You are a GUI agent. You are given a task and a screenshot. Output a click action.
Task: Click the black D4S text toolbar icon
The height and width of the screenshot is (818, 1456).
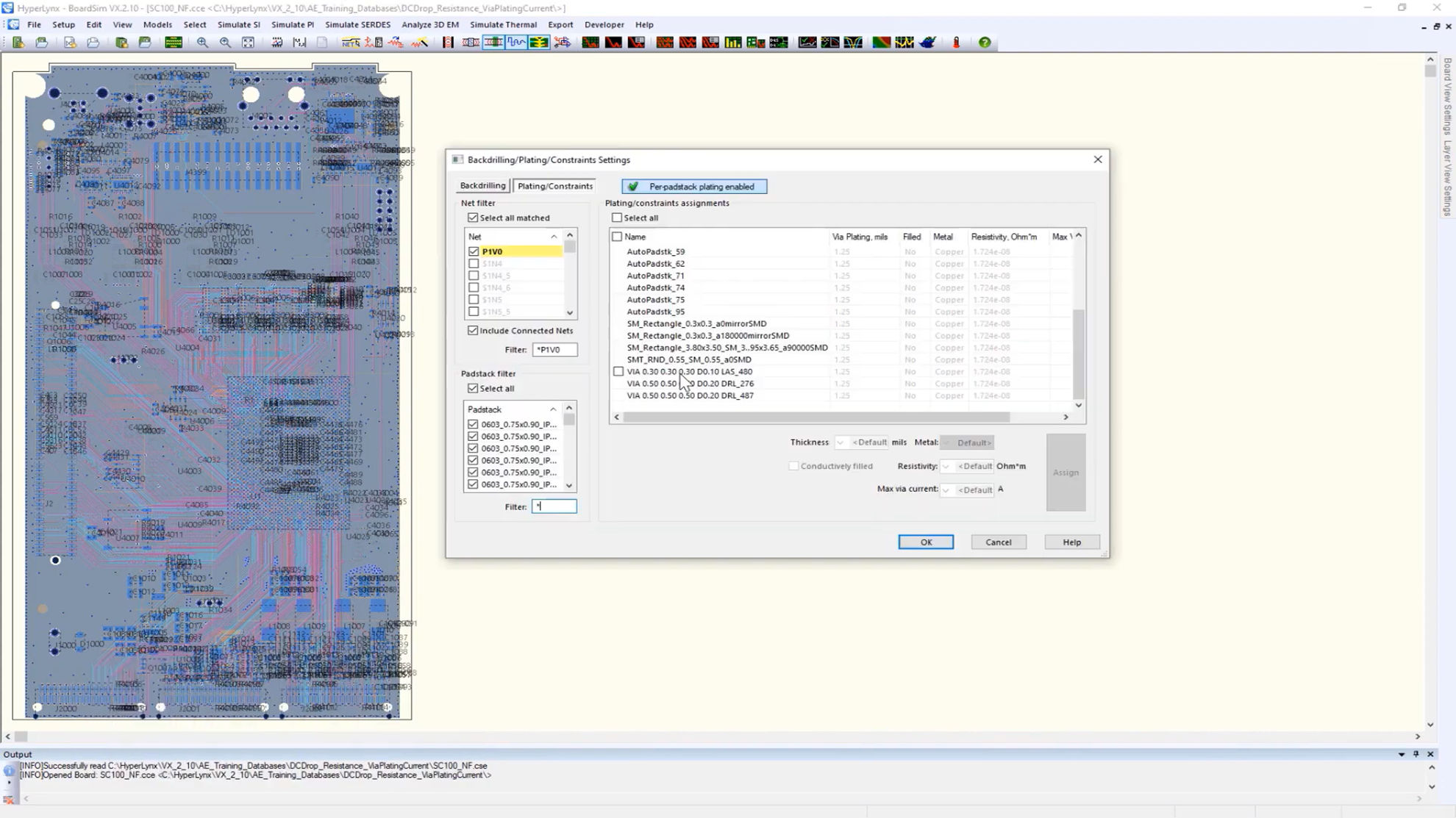[779, 43]
